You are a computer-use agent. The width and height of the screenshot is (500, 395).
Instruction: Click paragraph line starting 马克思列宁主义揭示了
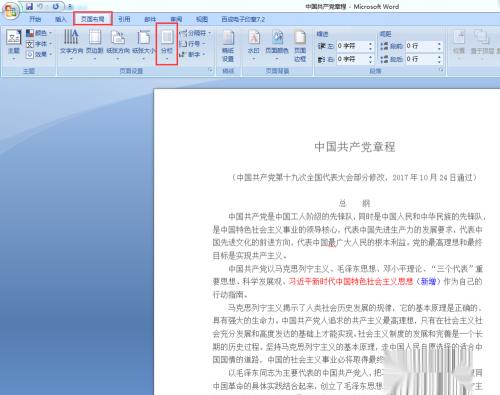pos(355,307)
